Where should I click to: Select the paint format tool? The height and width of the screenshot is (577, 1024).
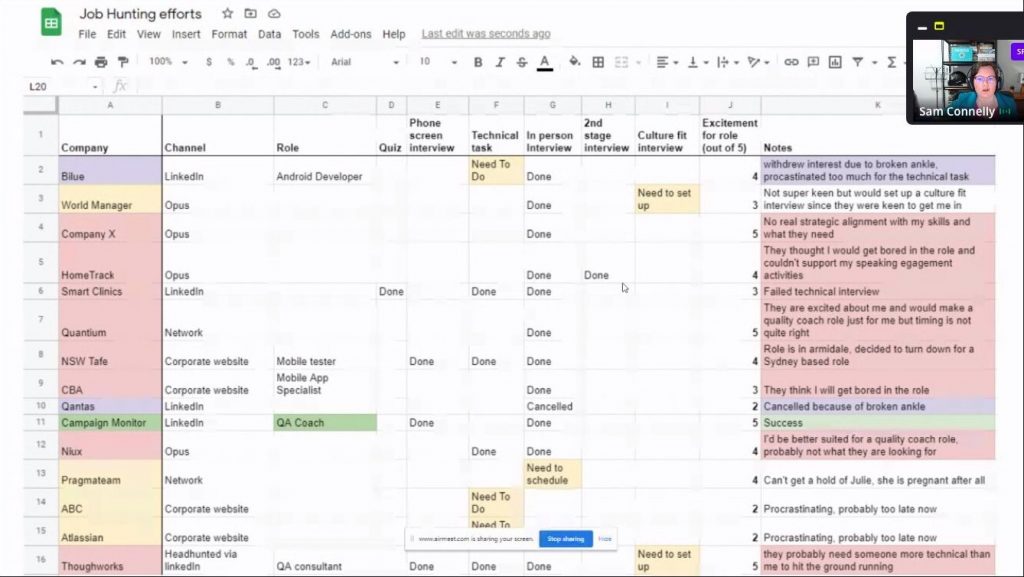[122, 62]
